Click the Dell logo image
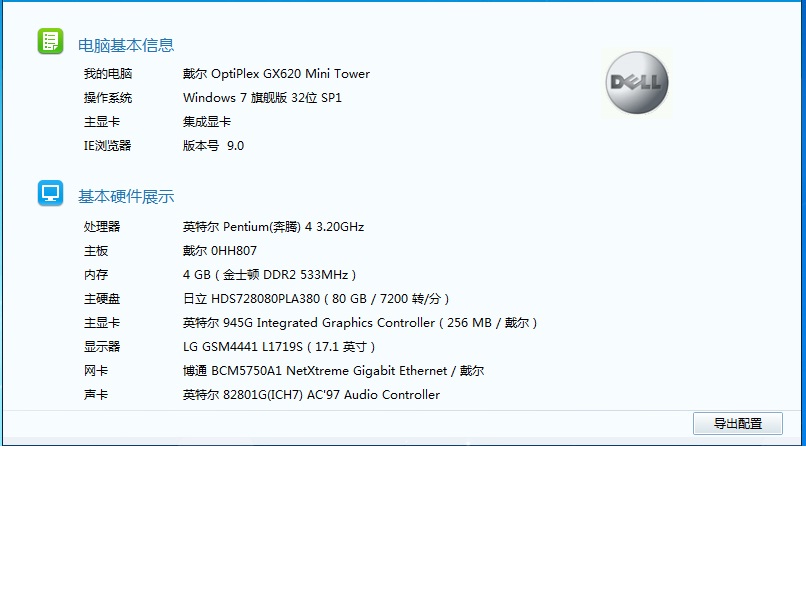 (637, 83)
